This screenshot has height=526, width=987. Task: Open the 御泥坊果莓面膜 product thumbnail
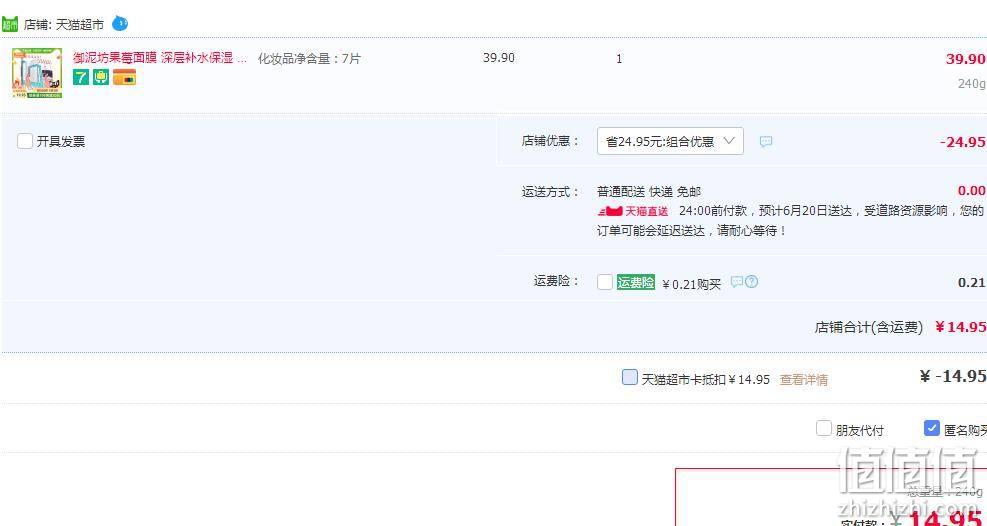[x=37, y=74]
